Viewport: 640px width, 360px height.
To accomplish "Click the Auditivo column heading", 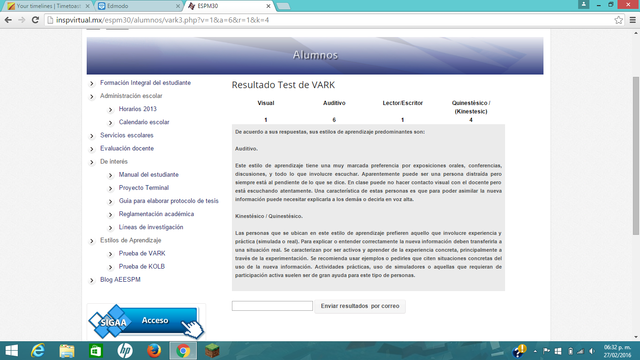I will (x=334, y=103).
